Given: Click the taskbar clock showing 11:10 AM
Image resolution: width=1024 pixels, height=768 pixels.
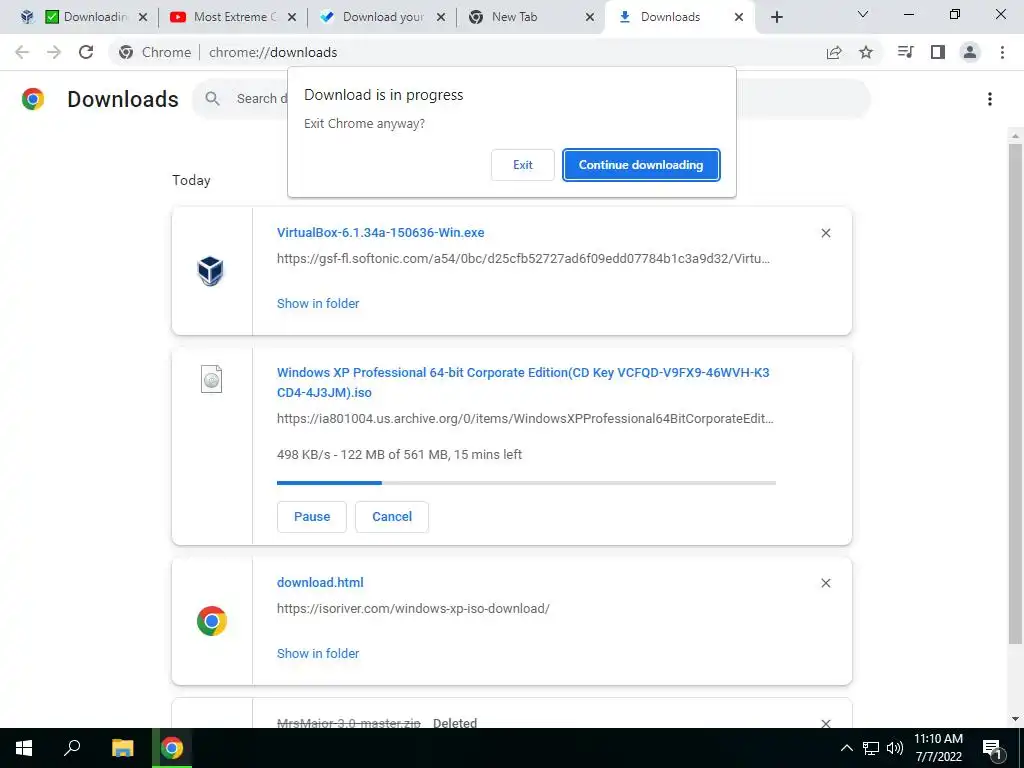Looking at the screenshot, I should pos(938,748).
